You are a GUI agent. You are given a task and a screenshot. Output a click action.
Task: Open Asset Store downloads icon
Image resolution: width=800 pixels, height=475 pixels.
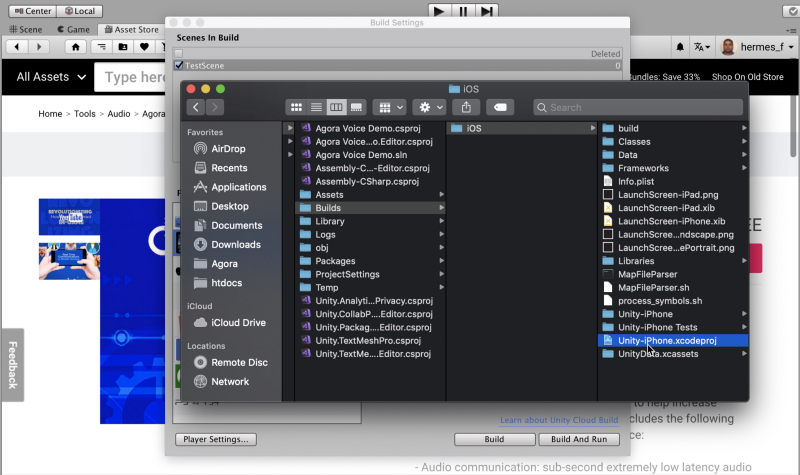point(122,47)
